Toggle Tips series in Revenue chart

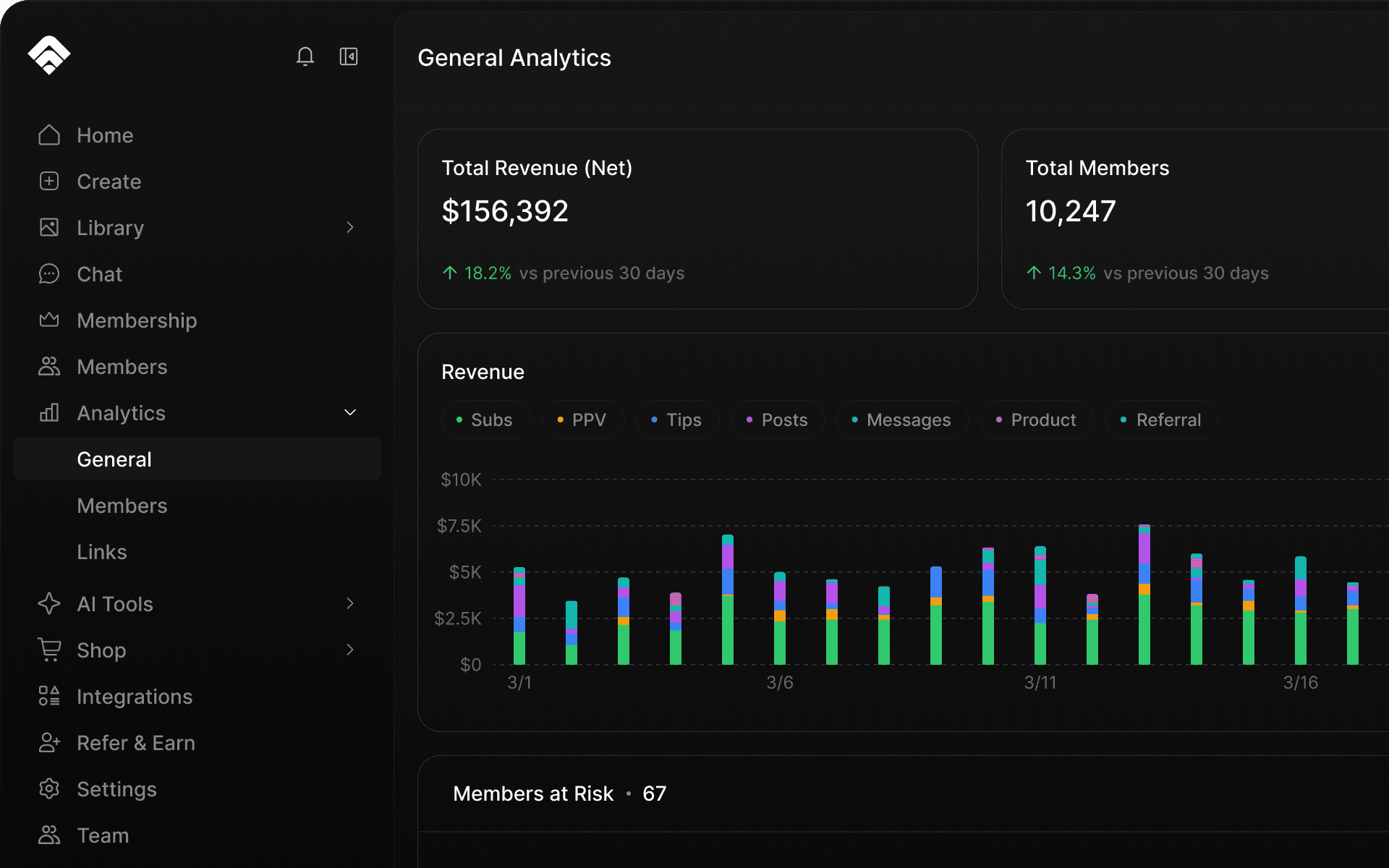click(x=678, y=420)
